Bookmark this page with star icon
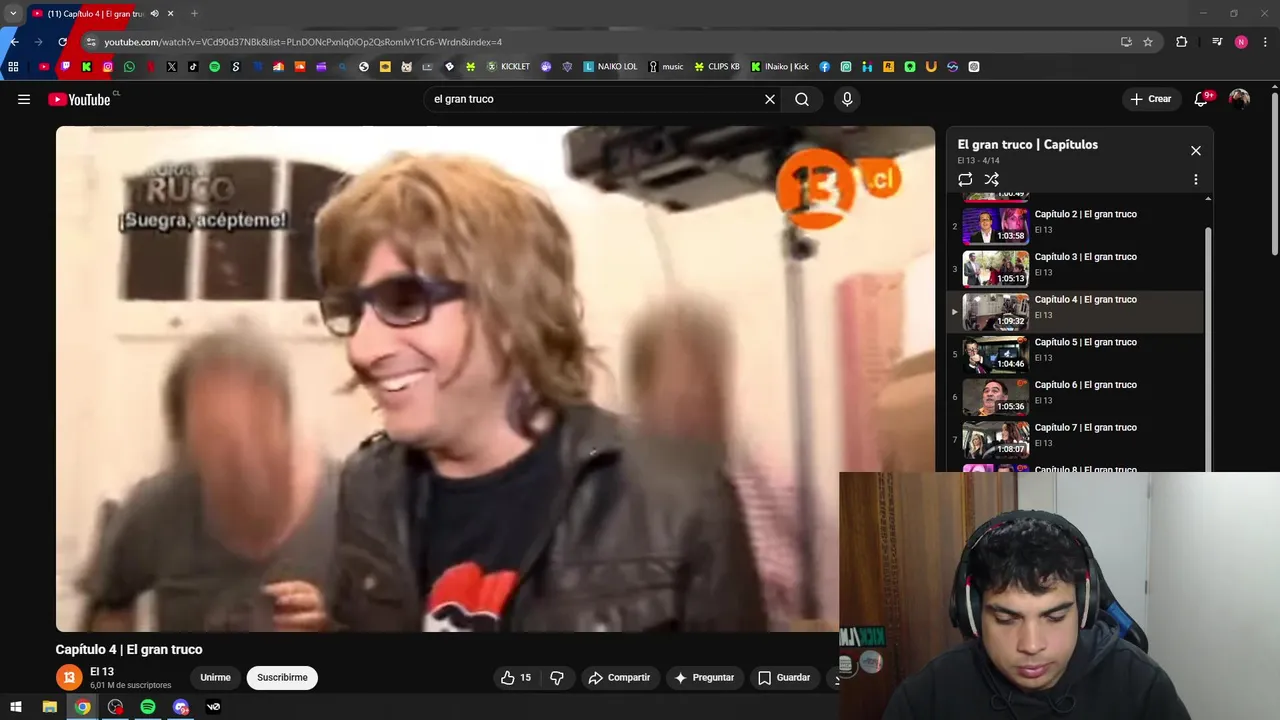Screen dimensions: 1280x720 point(1148,42)
